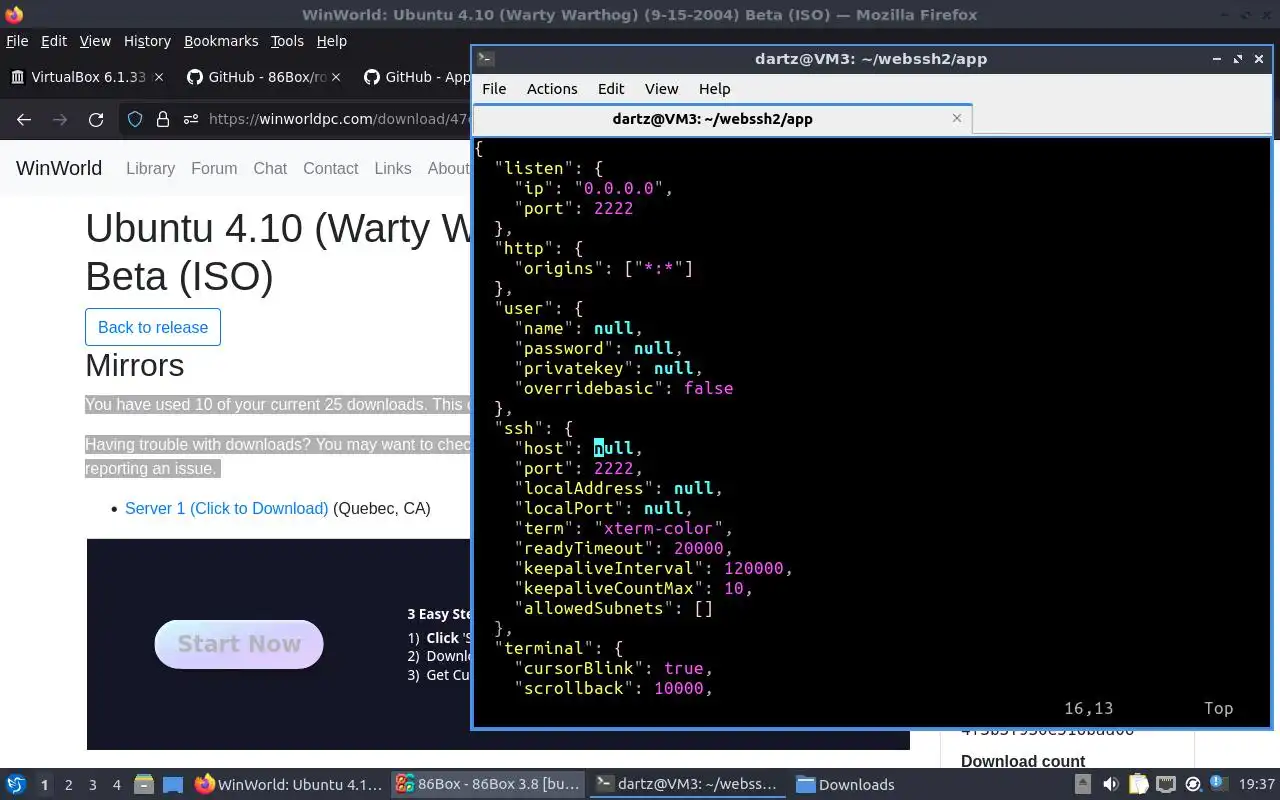
Task: Click Firefox logo in the browser title bar
Action: coord(13,14)
